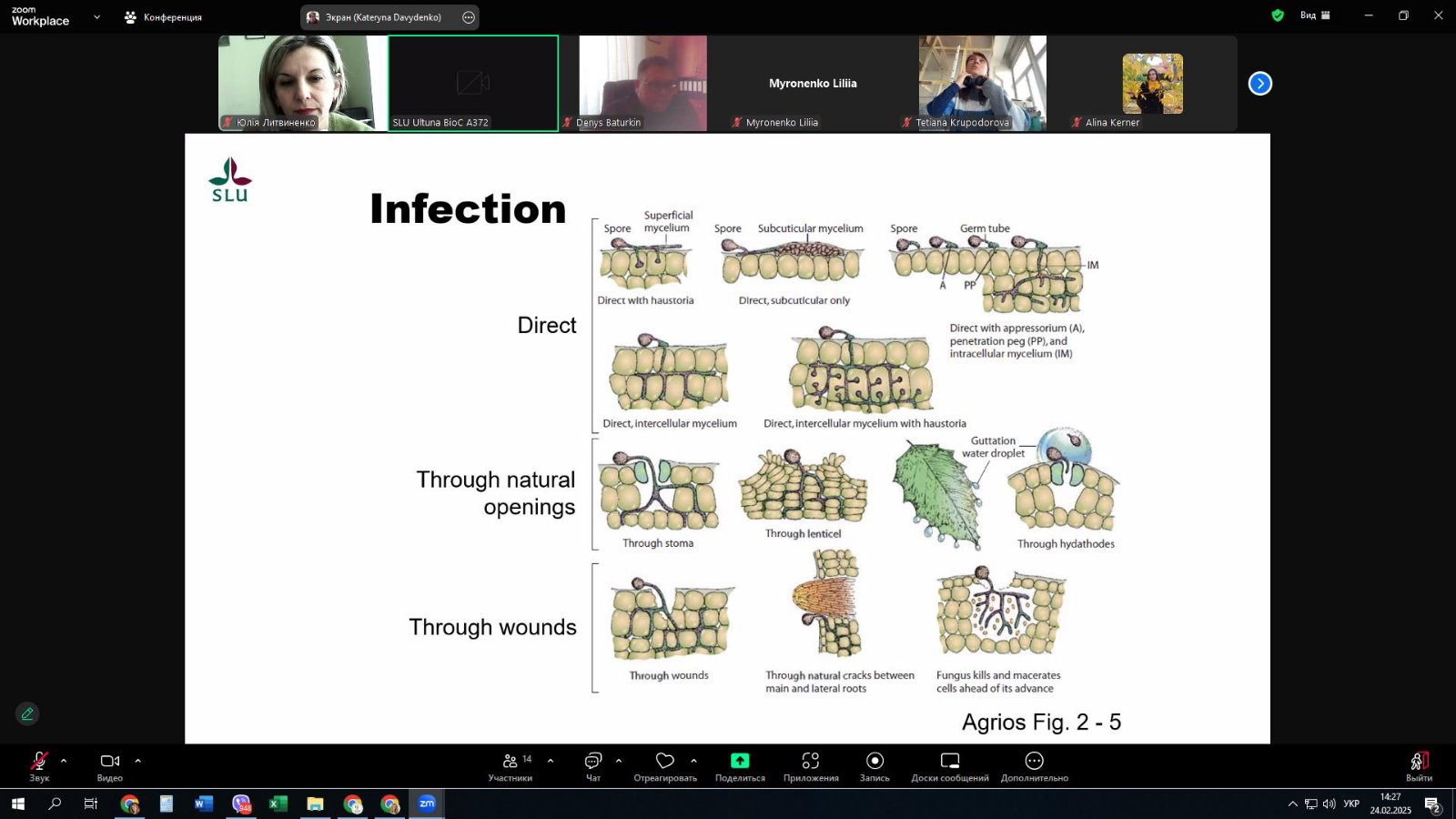Viewport: 1456px width, 819px height.
Task: Select Юлія Литвиненко video thumbnail
Action: 302,83
